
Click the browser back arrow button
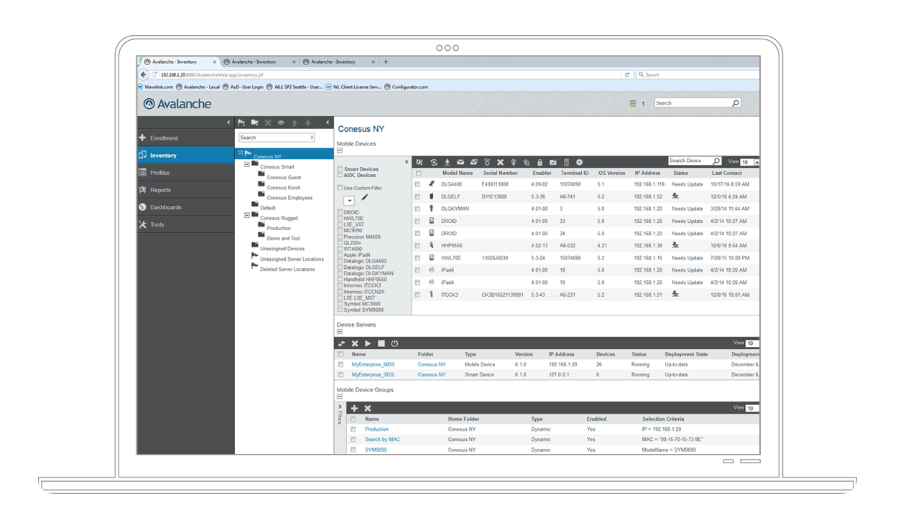[x=143, y=74]
